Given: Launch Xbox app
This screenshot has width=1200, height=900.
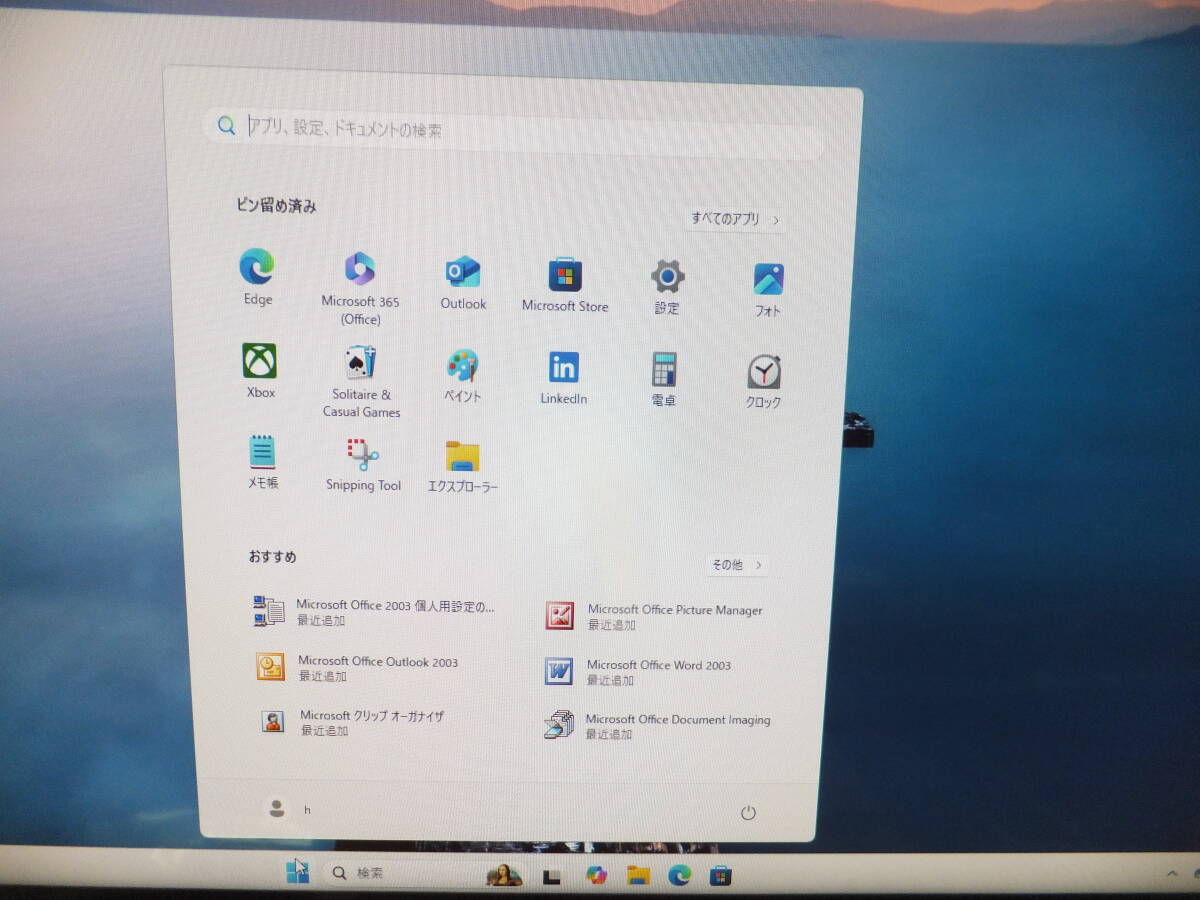Looking at the screenshot, I should 260,371.
